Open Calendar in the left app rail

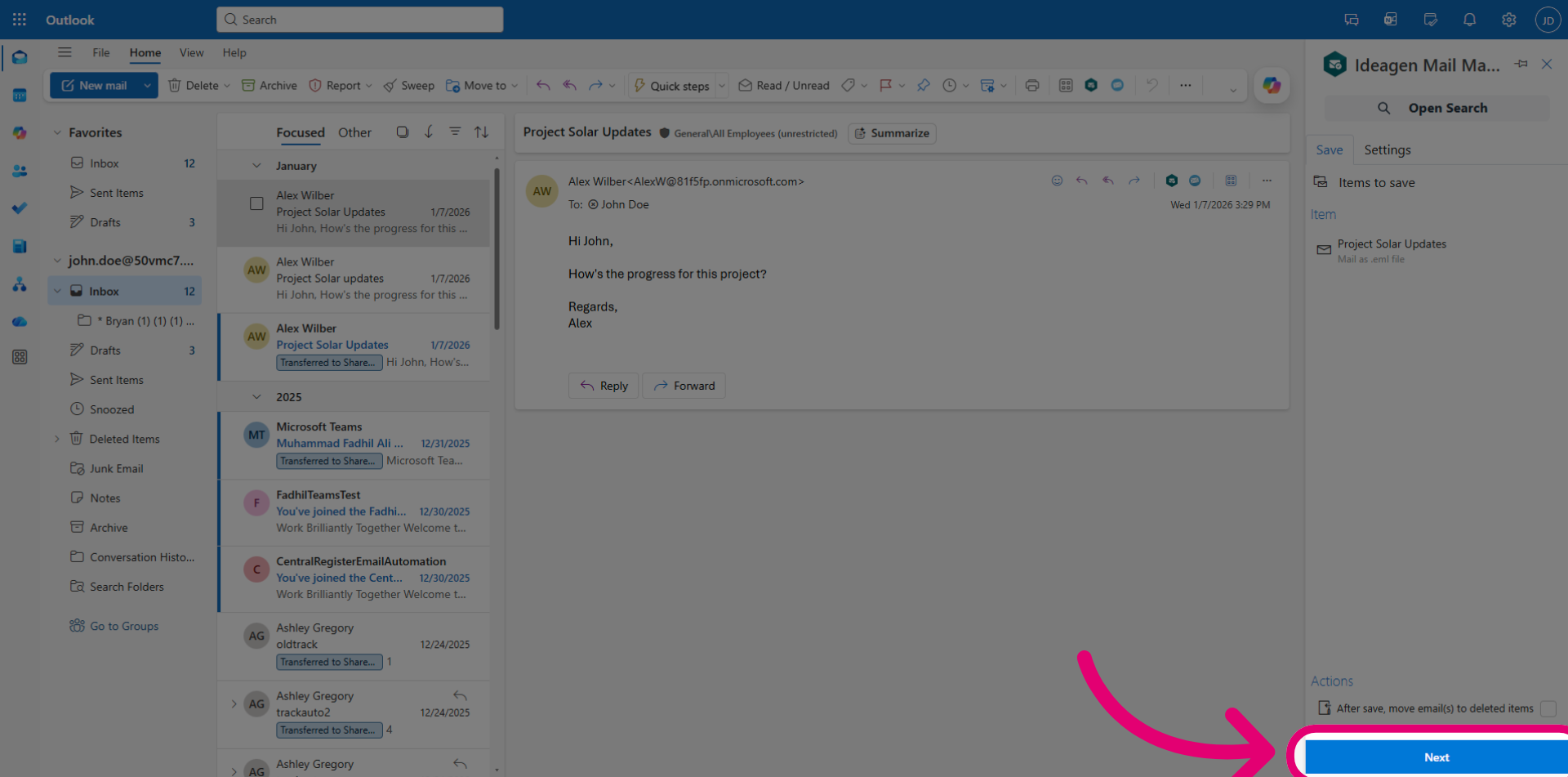[20, 95]
